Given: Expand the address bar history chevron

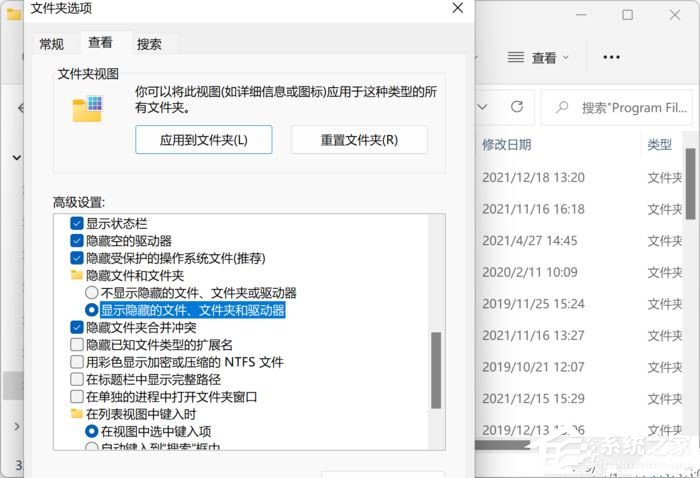Looking at the screenshot, I should click(484, 107).
